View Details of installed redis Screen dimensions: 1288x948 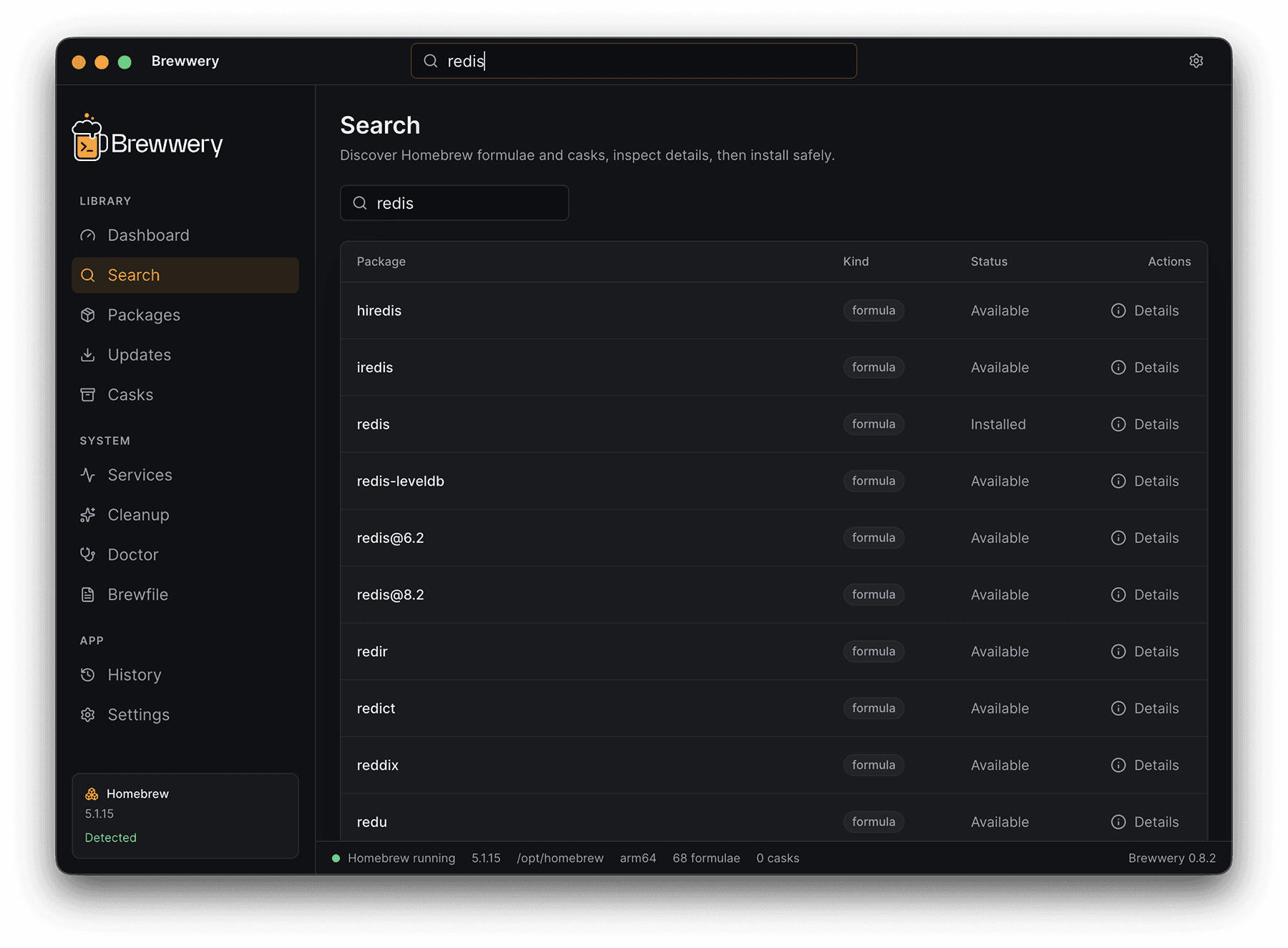[1145, 424]
